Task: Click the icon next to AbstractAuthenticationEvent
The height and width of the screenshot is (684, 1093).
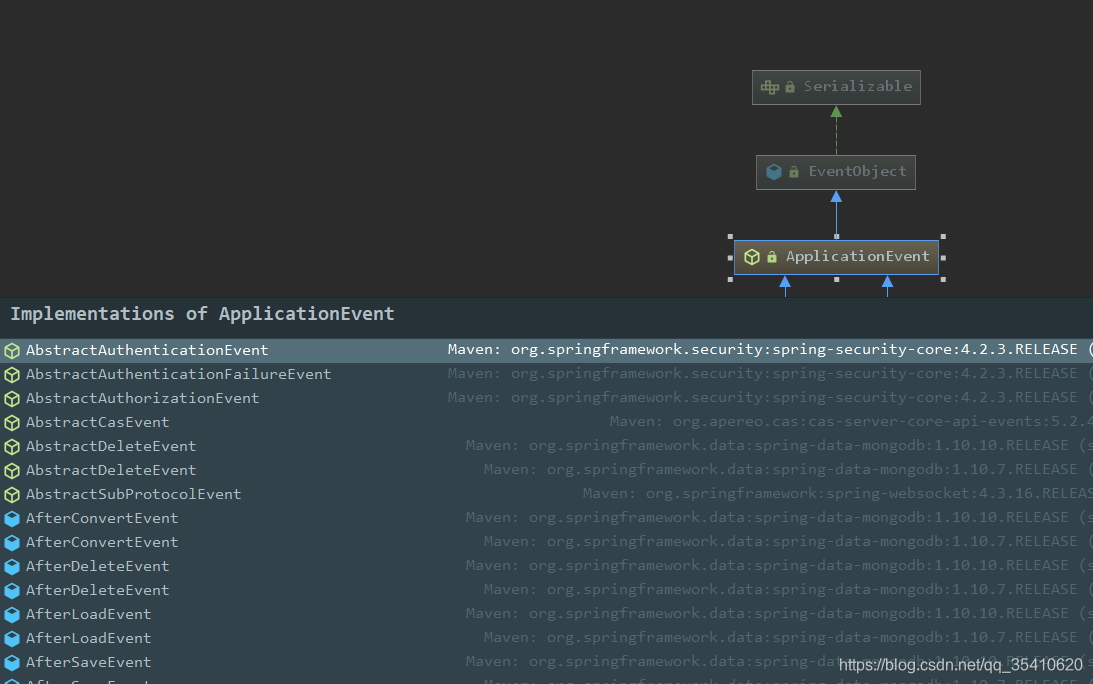Action: (x=12, y=351)
